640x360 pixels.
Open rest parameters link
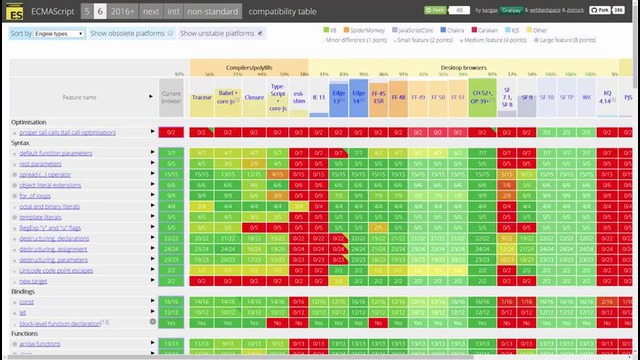40,164
